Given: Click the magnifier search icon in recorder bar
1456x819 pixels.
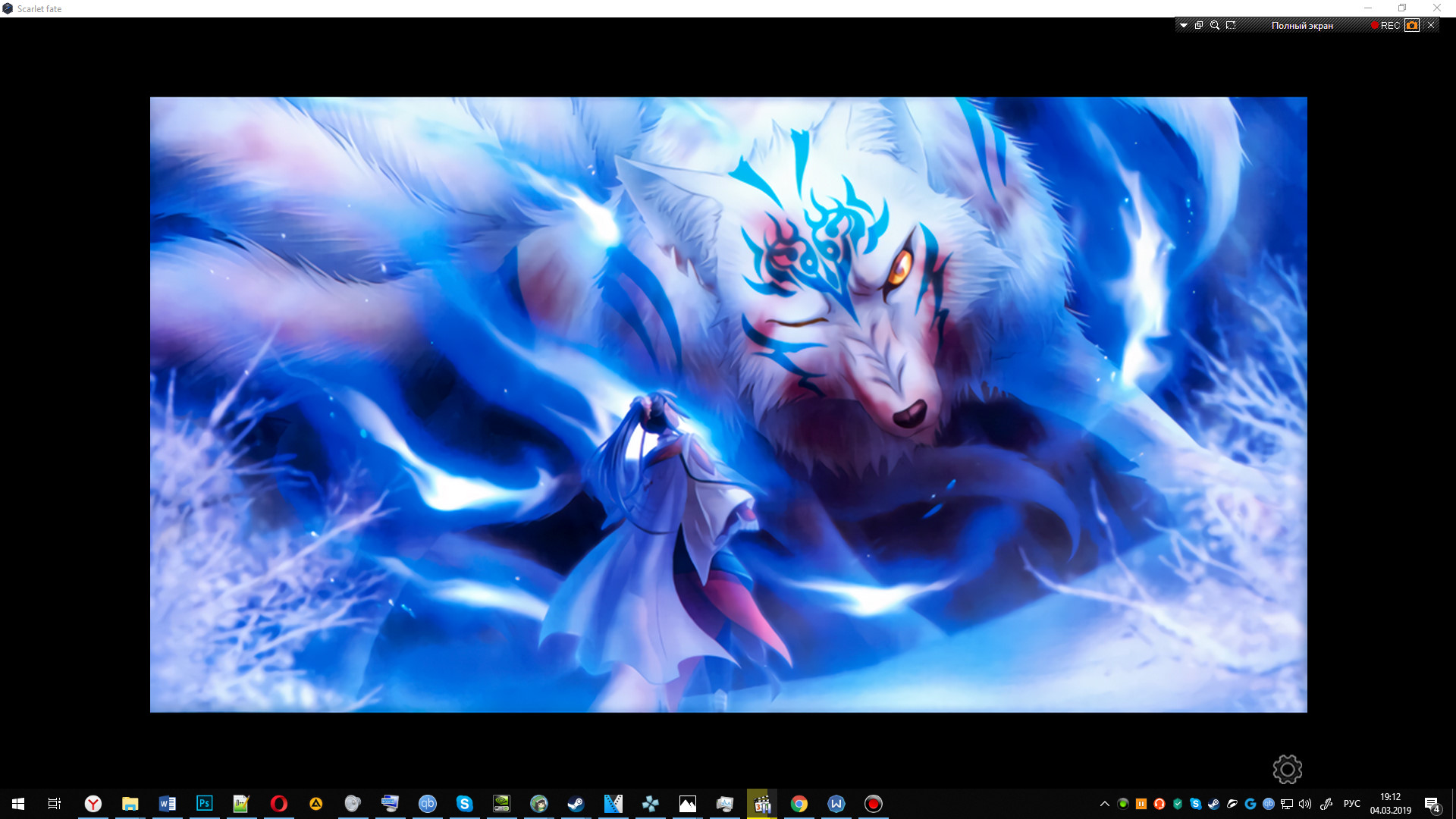Looking at the screenshot, I should pos(1215,25).
